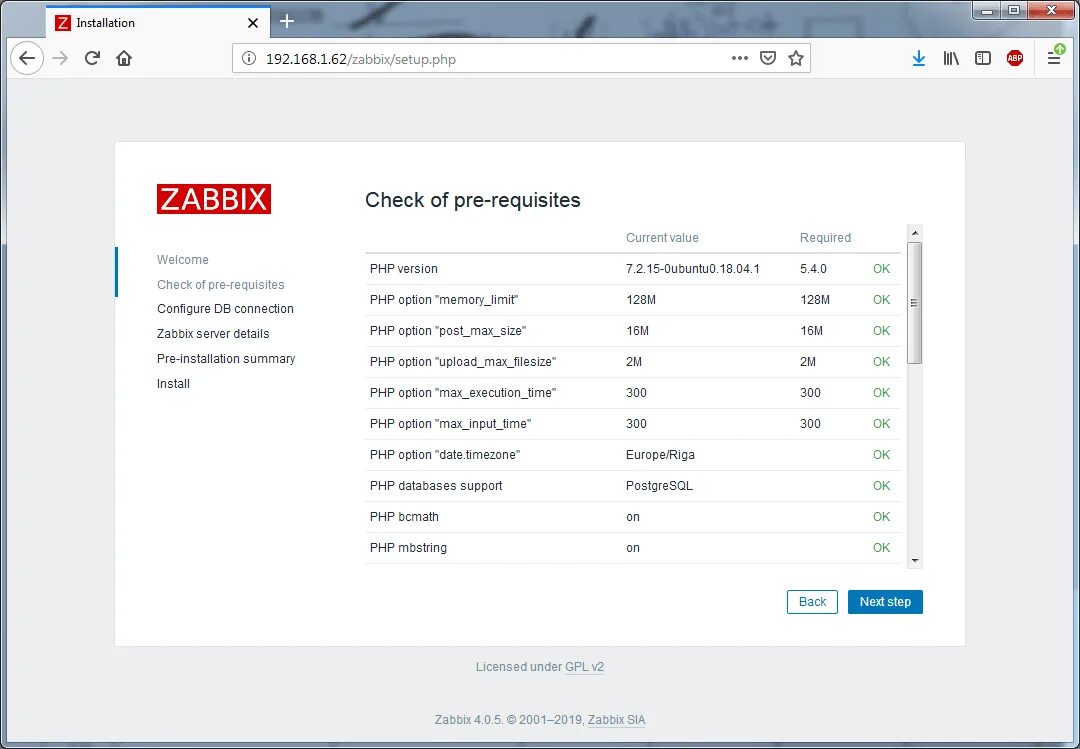The width and height of the screenshot is (1080, 749).
Task: Toggle the sidebar view icon
Action: [983, 59]
